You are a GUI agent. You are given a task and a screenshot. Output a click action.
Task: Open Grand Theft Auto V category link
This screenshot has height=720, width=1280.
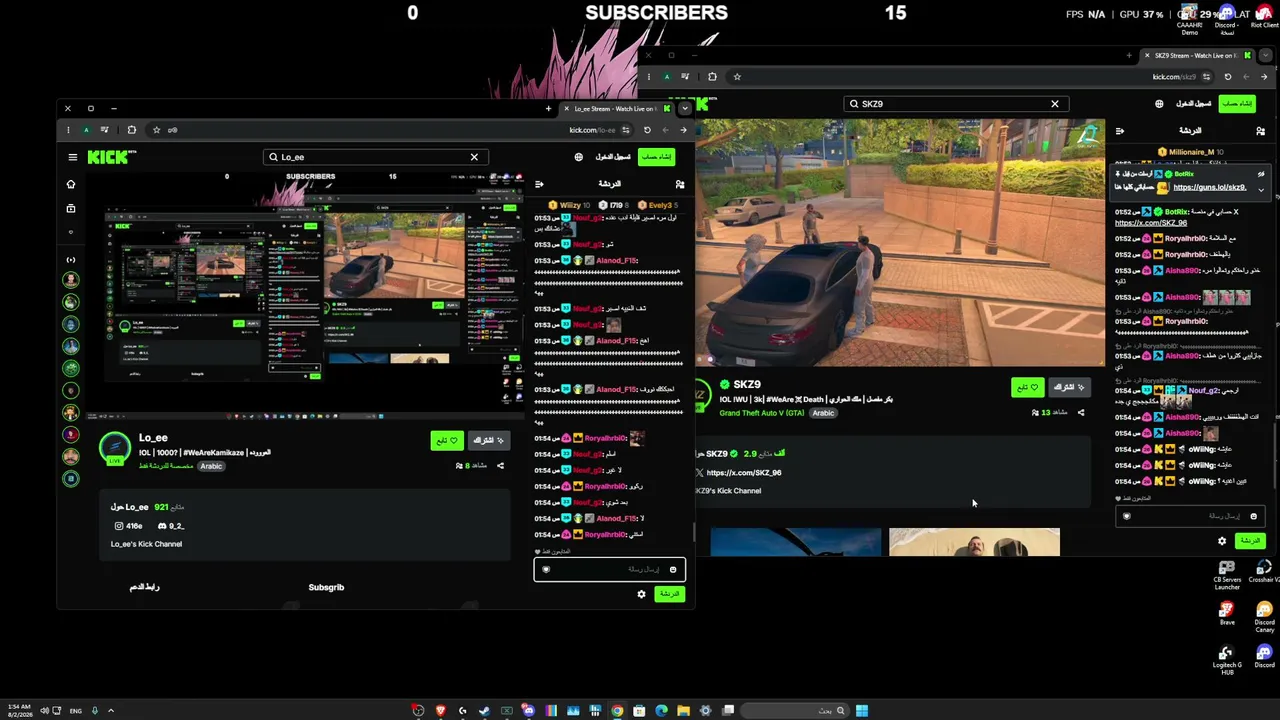coord(762,413)
